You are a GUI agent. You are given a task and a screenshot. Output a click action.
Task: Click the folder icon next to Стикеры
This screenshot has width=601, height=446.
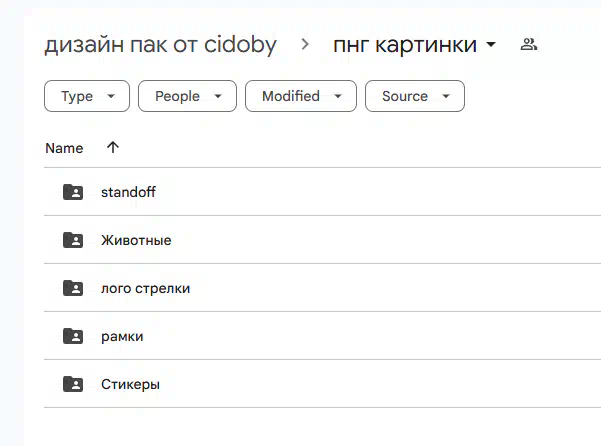[x=73, y=384]
